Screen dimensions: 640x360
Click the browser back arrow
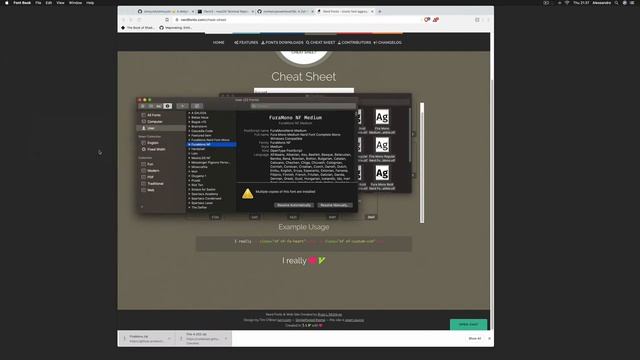click(124, 20)
